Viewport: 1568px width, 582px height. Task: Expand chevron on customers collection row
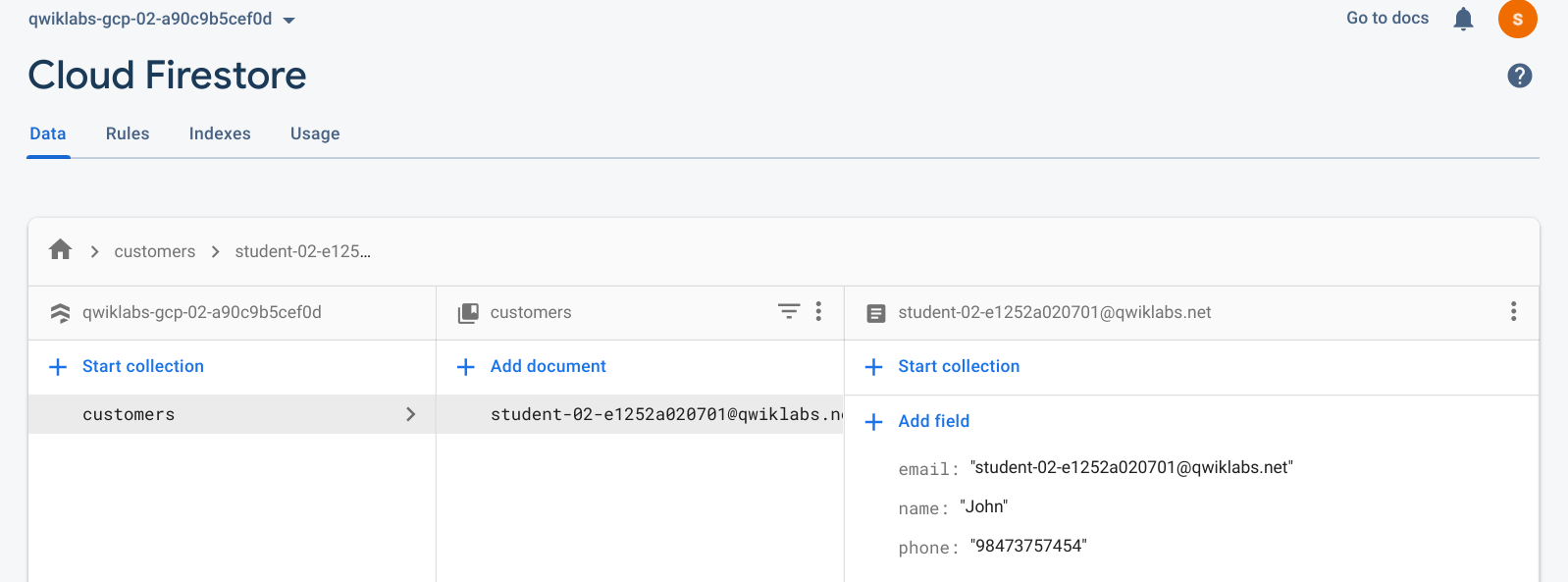[x=411, y=414]
